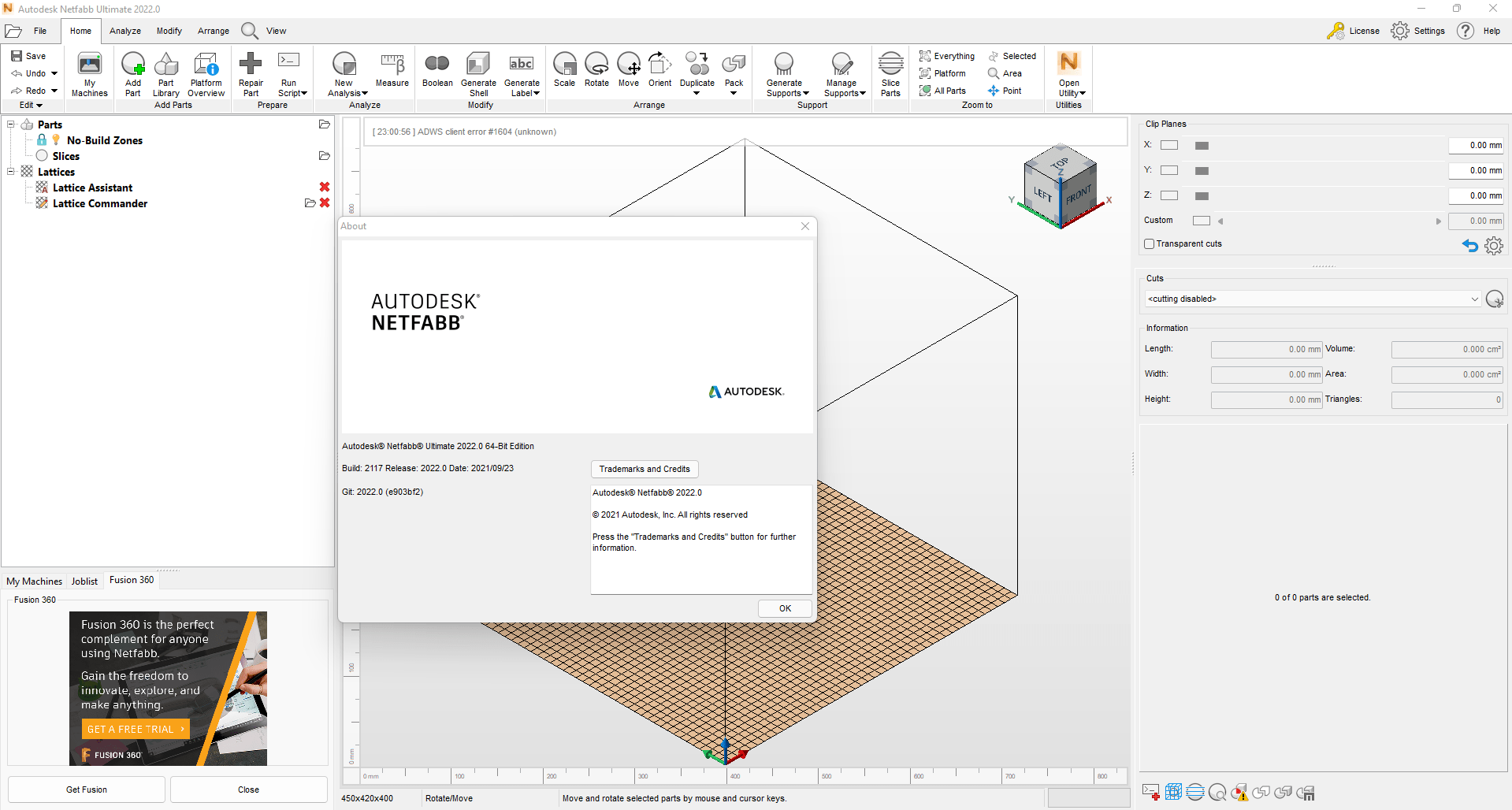The width and height of the screenshot is (1512, 810).
Task: Click OK in the About dialog
Action: (x=785, y=608)
